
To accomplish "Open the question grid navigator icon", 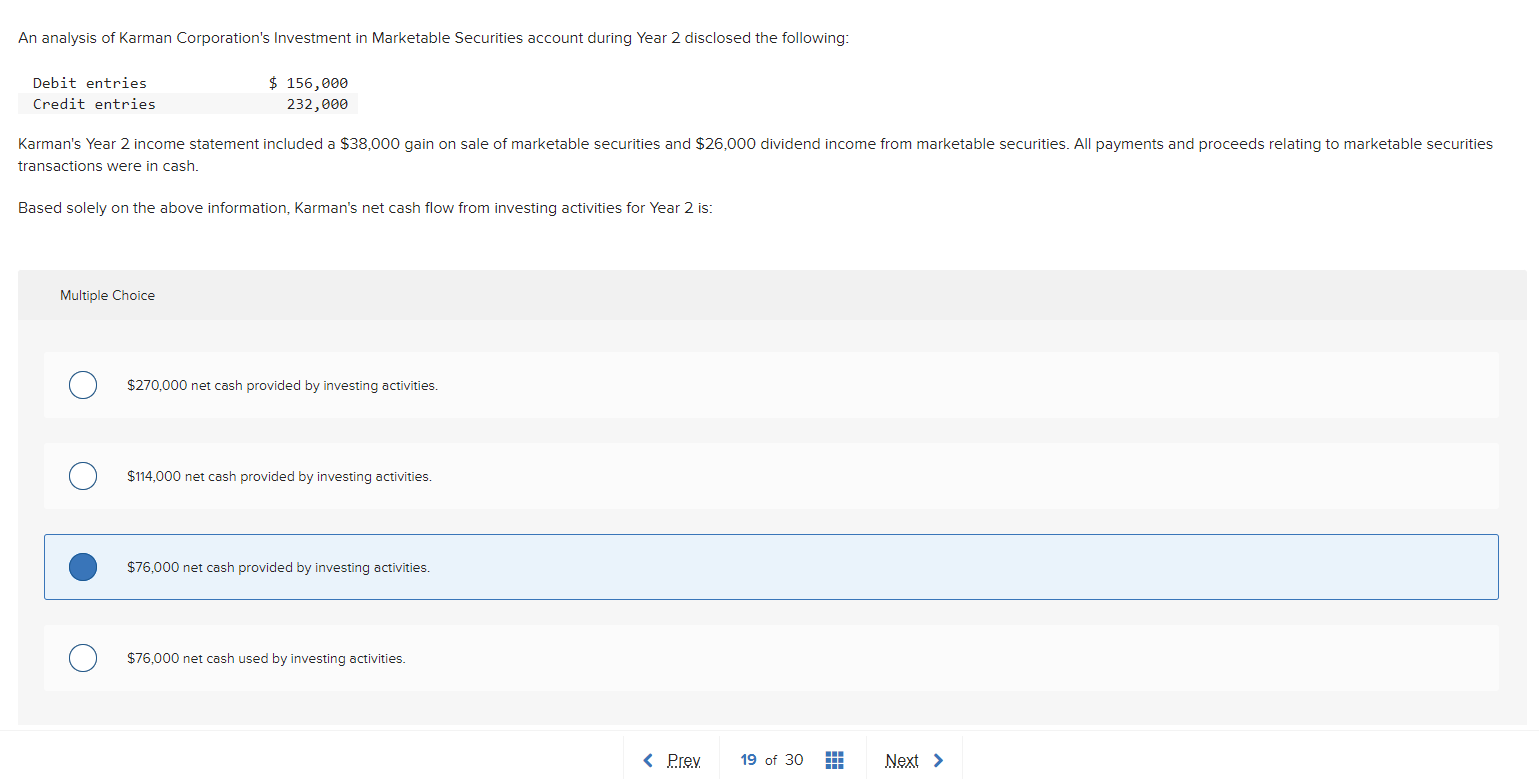I will click(835, 761).
